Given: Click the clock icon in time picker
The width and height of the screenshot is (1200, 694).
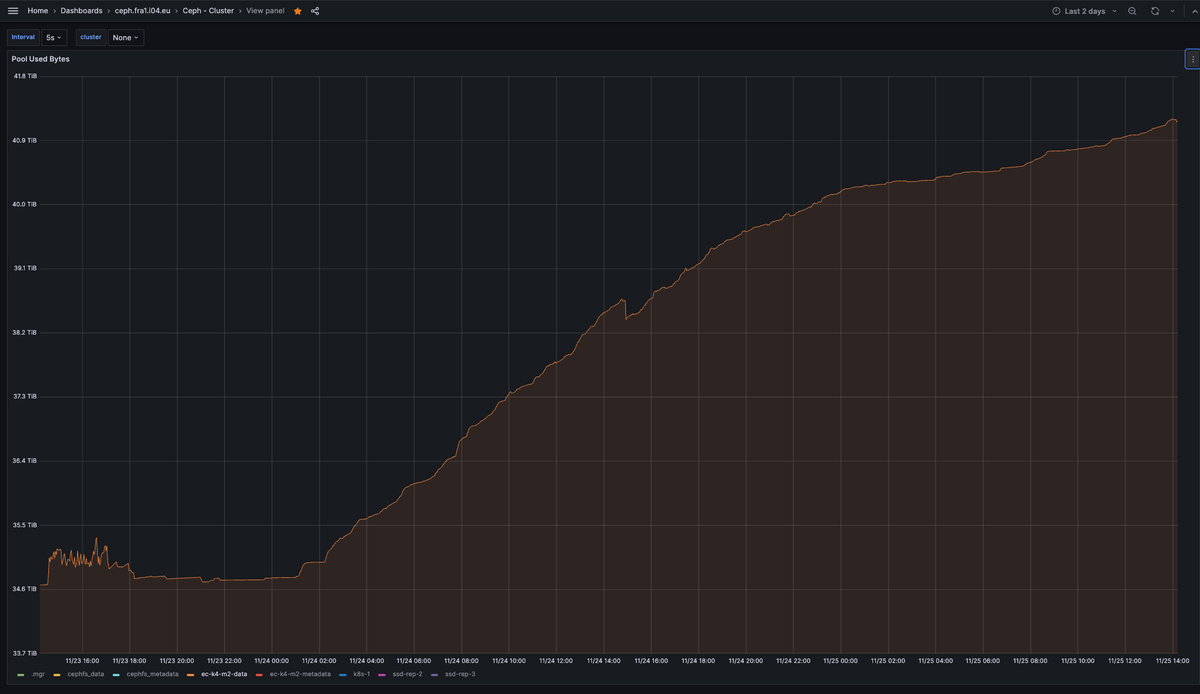Looking at the screenshot, I should pos(1056,11).
